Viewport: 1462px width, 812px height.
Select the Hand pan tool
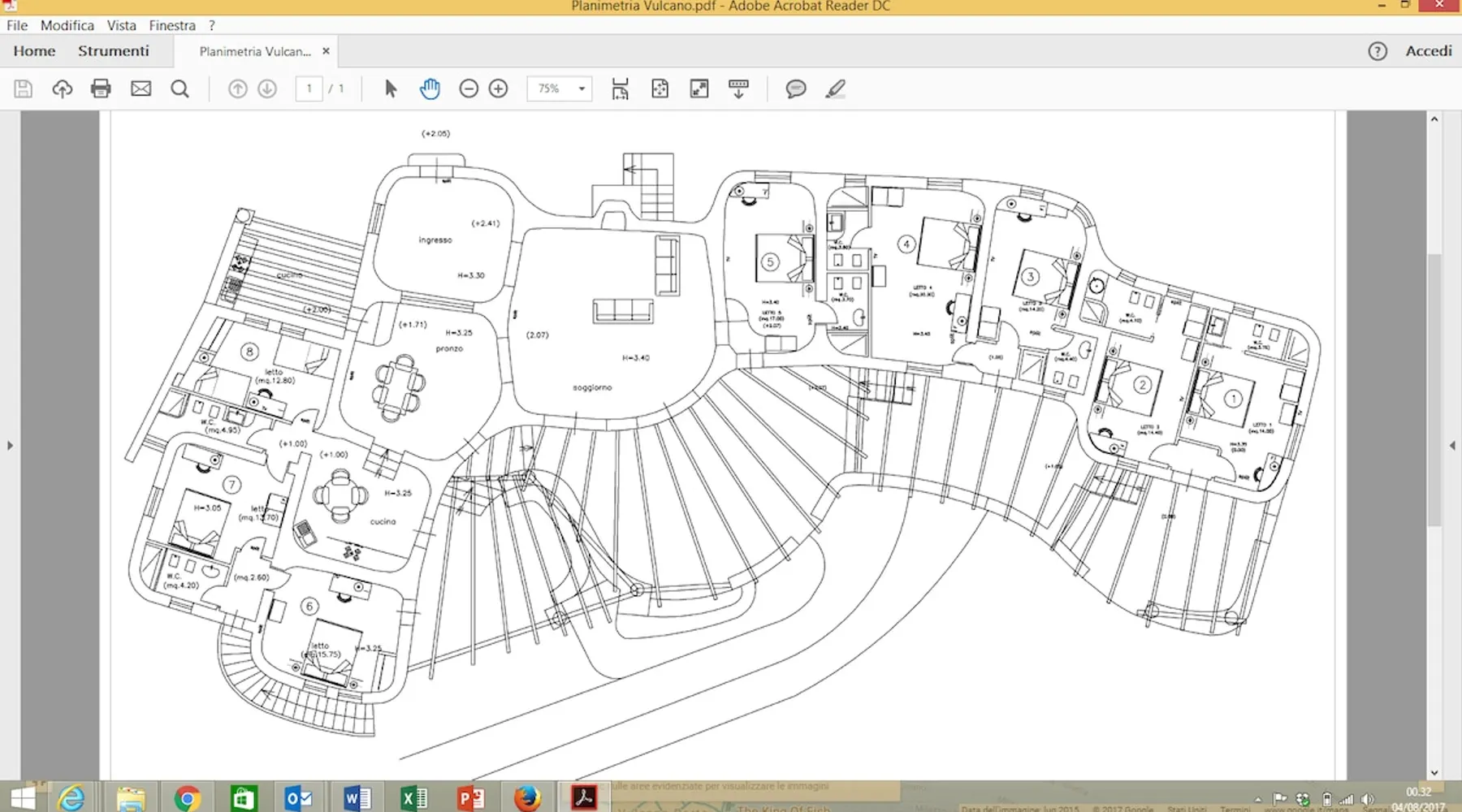[430, 89]
